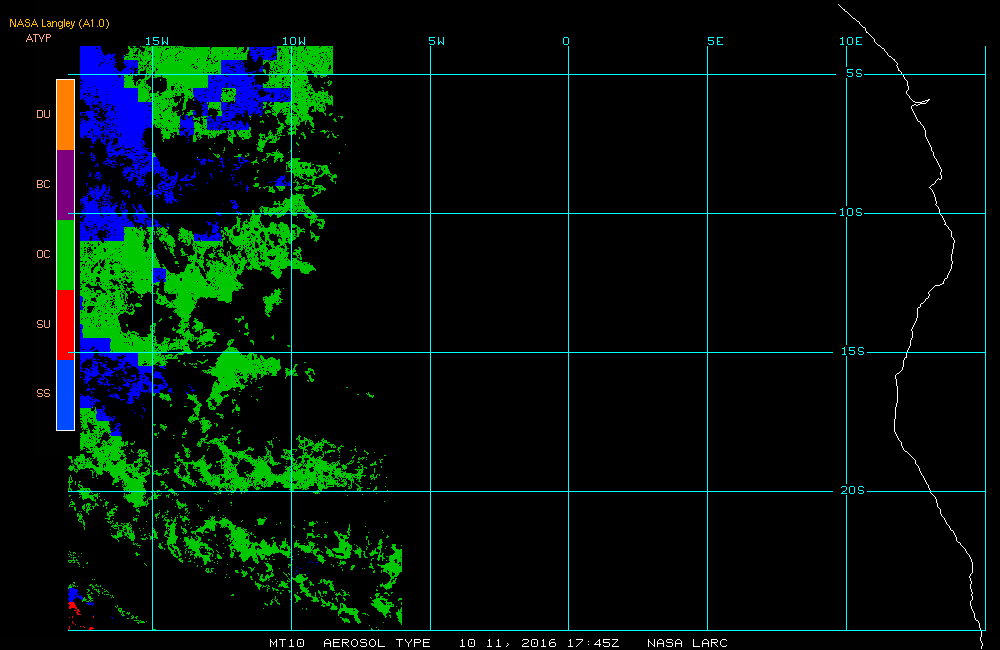Click the 15S latitude label

[x=853, y=351]
